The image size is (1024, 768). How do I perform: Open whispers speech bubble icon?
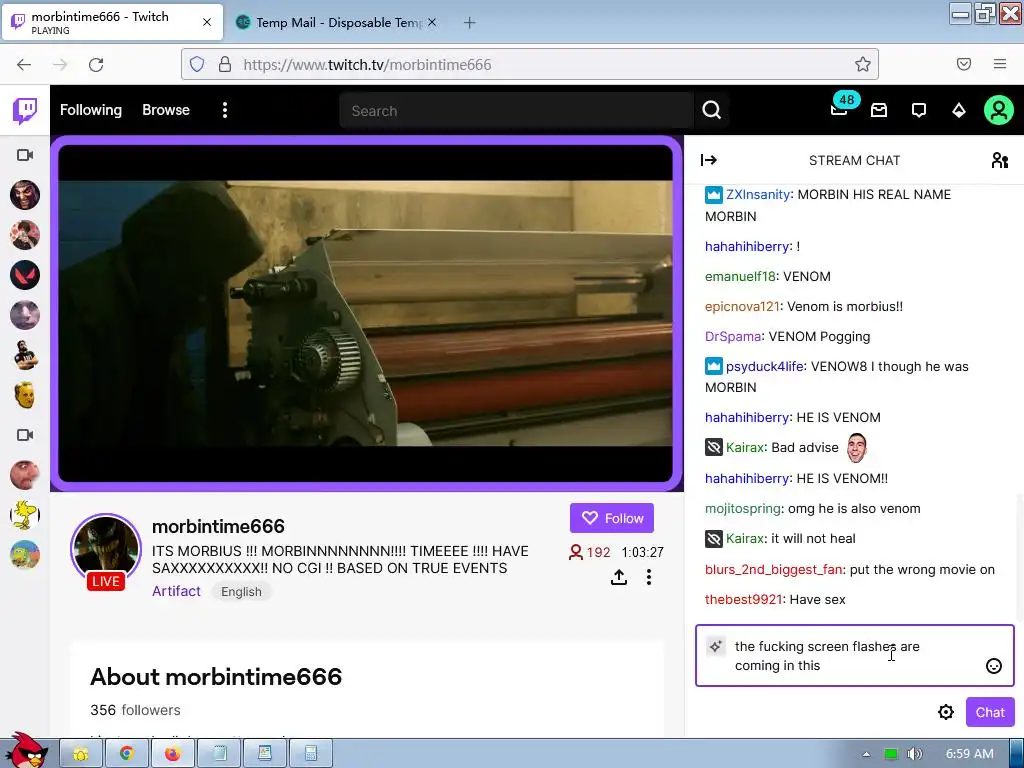(x=919, y=110)
